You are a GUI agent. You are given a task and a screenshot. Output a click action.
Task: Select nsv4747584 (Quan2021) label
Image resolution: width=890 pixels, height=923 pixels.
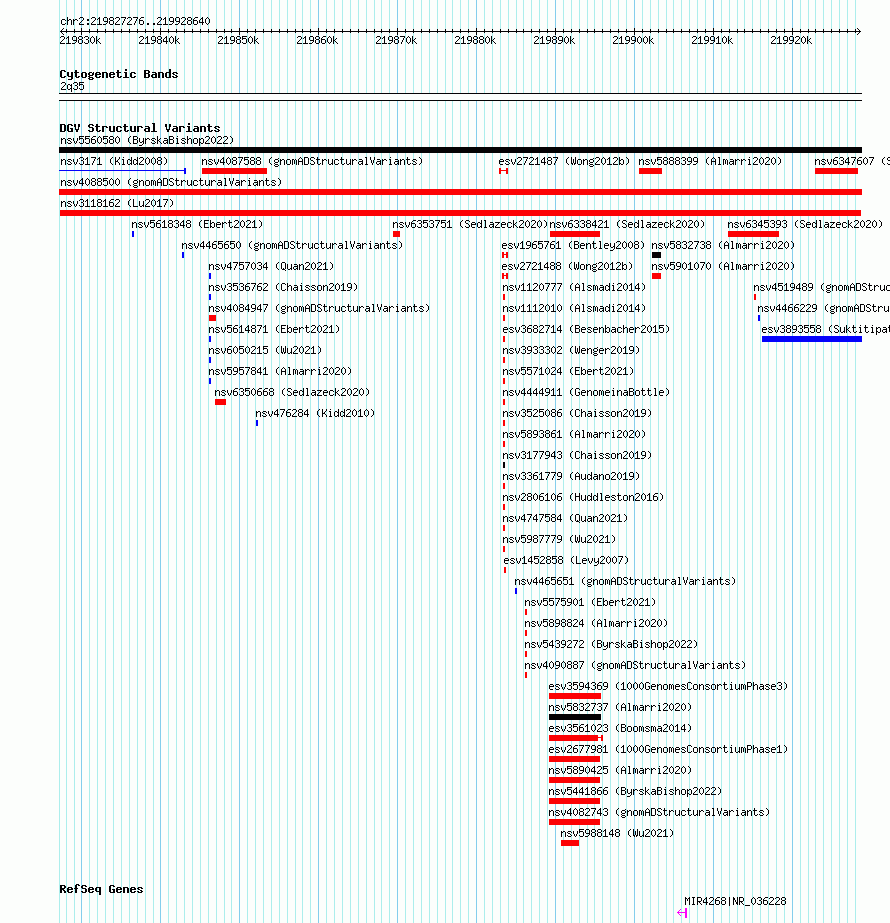point(565,518)
